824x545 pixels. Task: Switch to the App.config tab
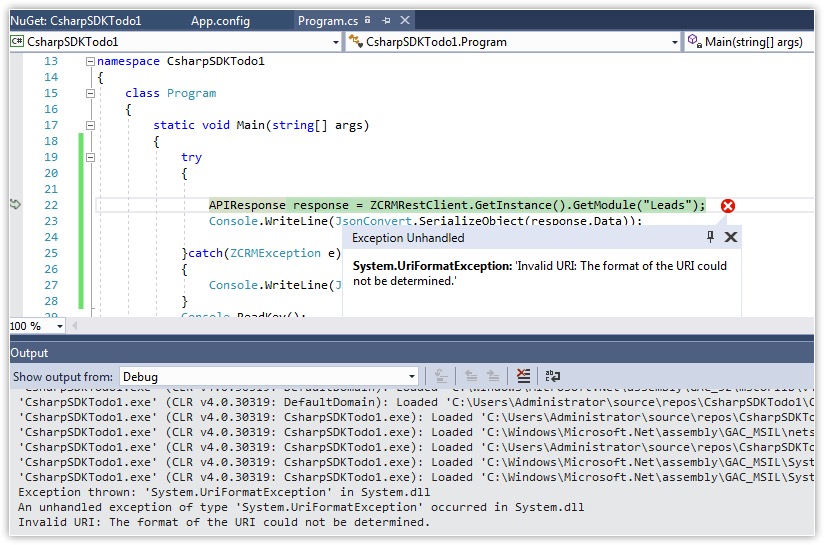pos(220,21)
